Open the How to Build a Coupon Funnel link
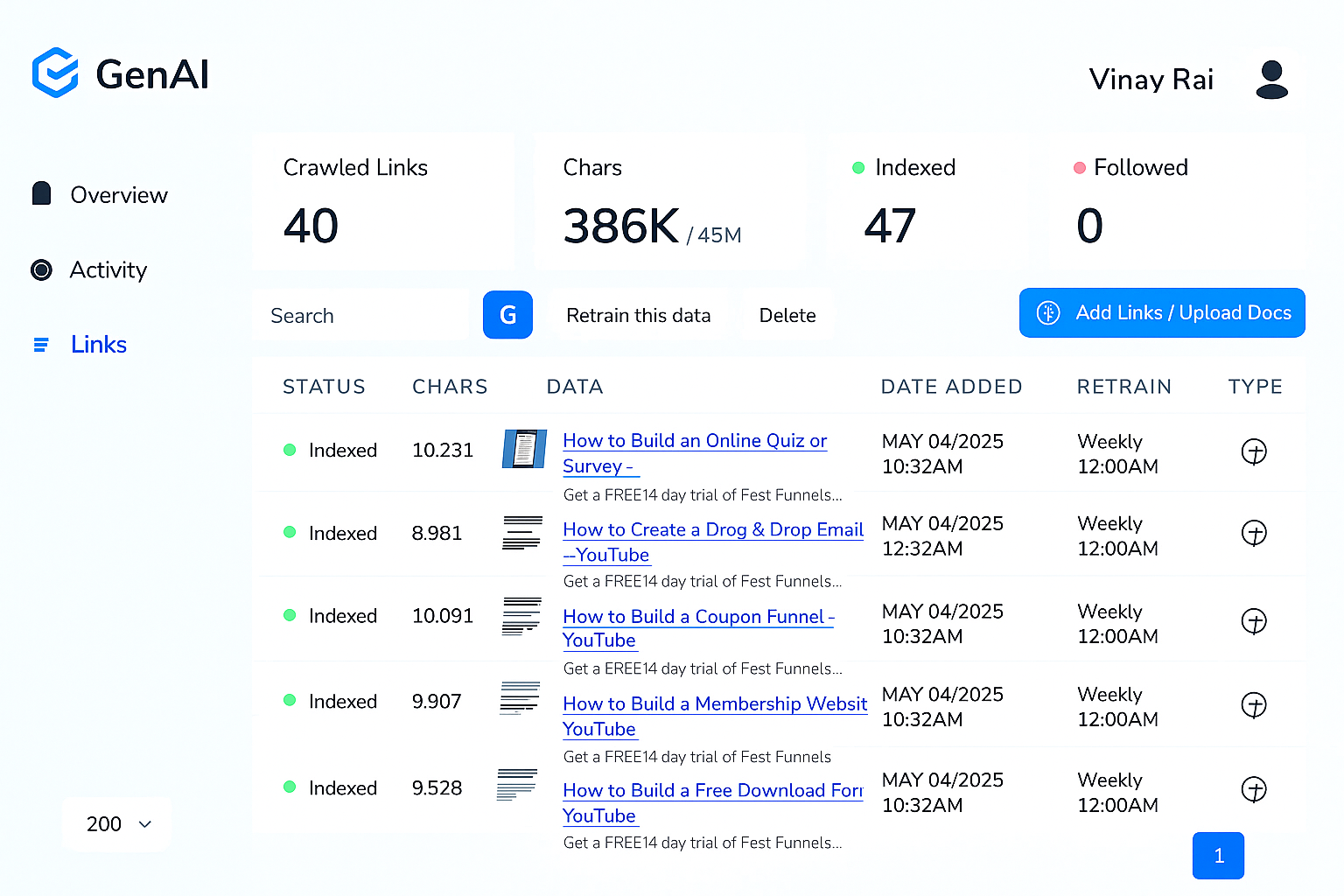 coord(697,617)
